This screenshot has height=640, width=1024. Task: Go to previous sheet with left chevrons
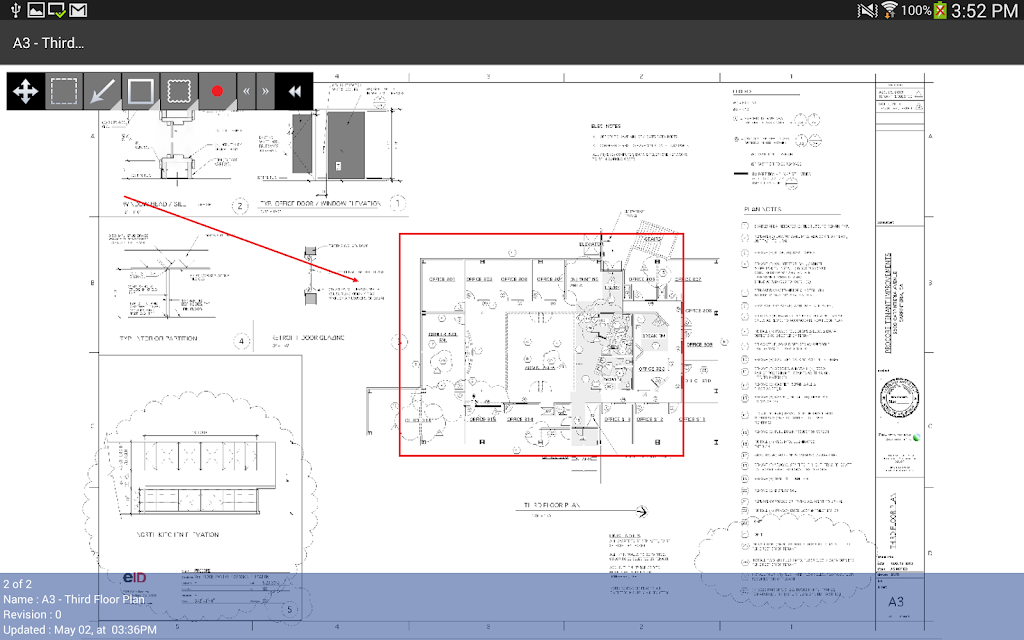pyautogui.click(x=246, y=91)
